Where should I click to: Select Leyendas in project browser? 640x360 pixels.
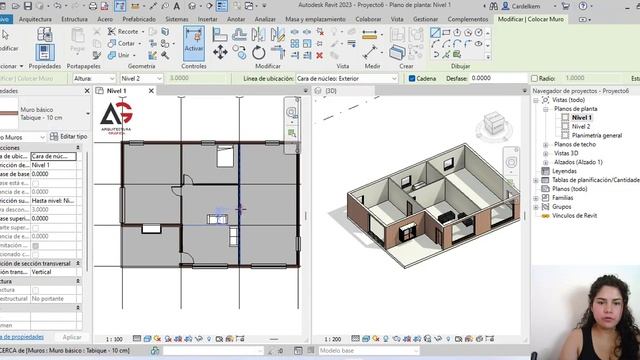[x=564, y=171]
